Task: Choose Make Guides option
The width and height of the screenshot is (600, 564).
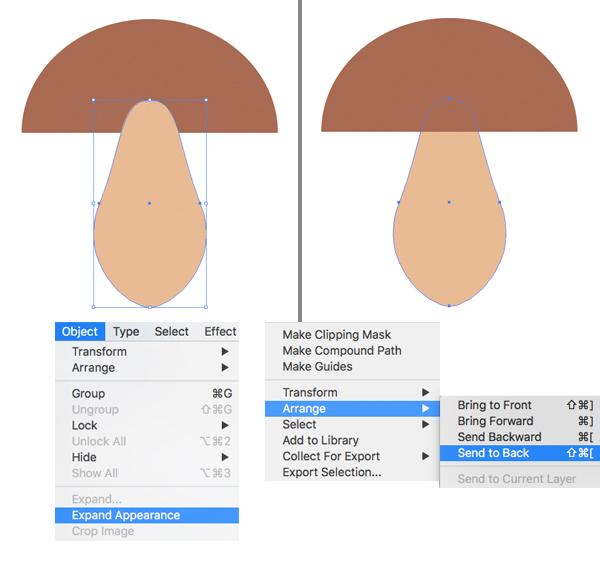Action: click(317, 367)
